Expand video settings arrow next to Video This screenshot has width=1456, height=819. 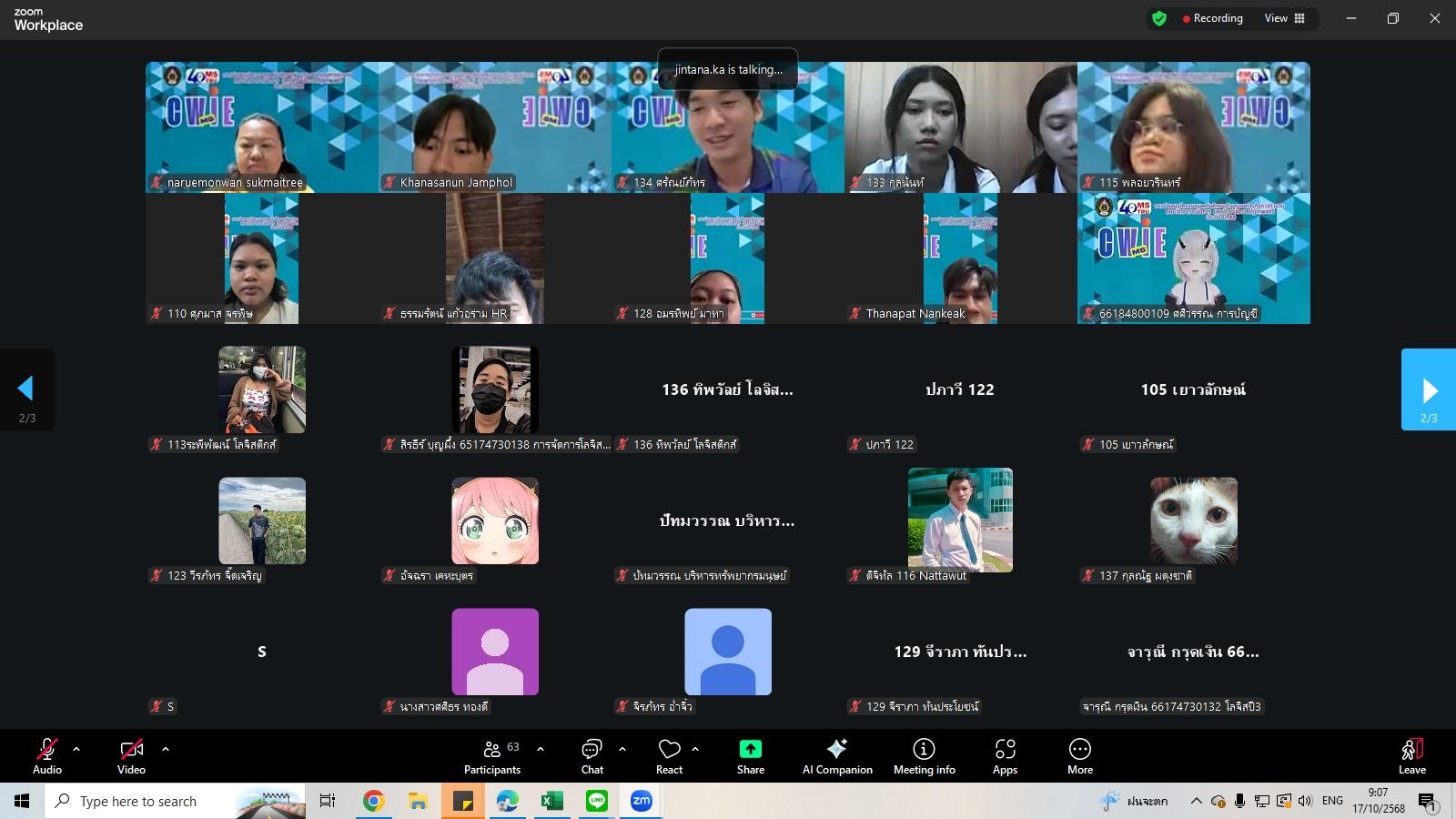point(166,749)
